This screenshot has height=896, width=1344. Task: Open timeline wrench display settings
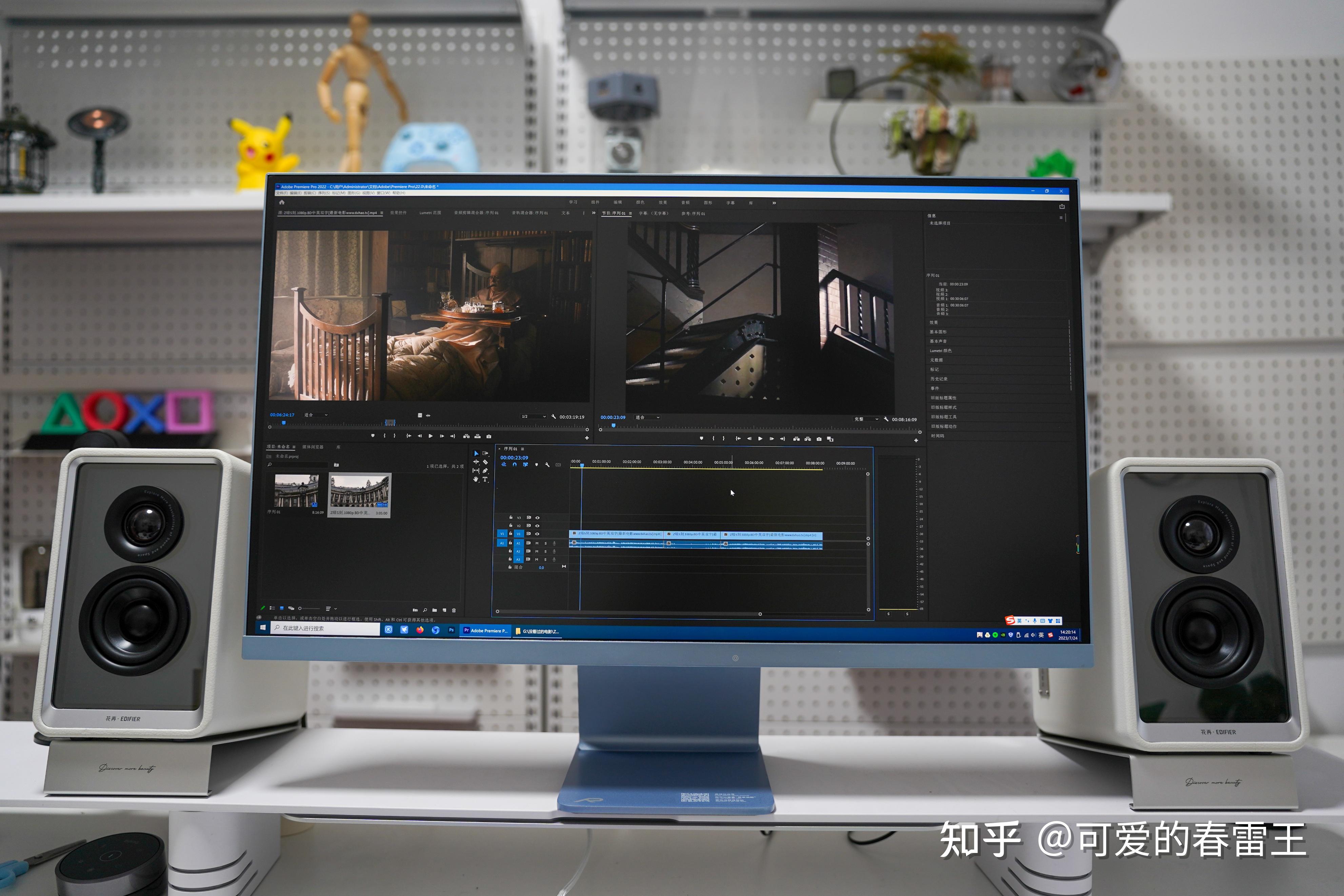pos(547,465)
